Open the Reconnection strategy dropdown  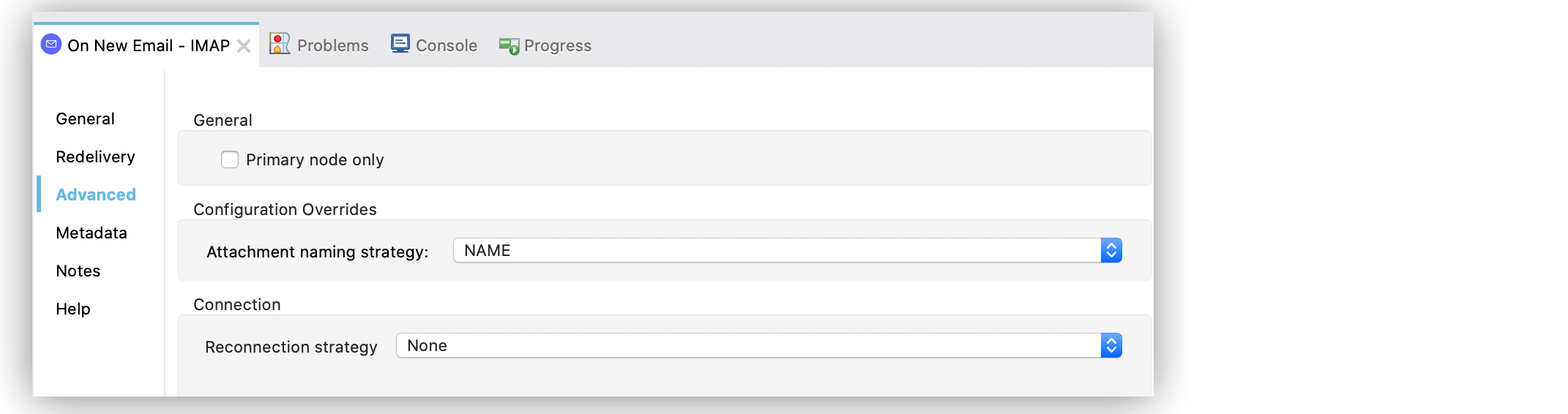[x=747, y=346]
